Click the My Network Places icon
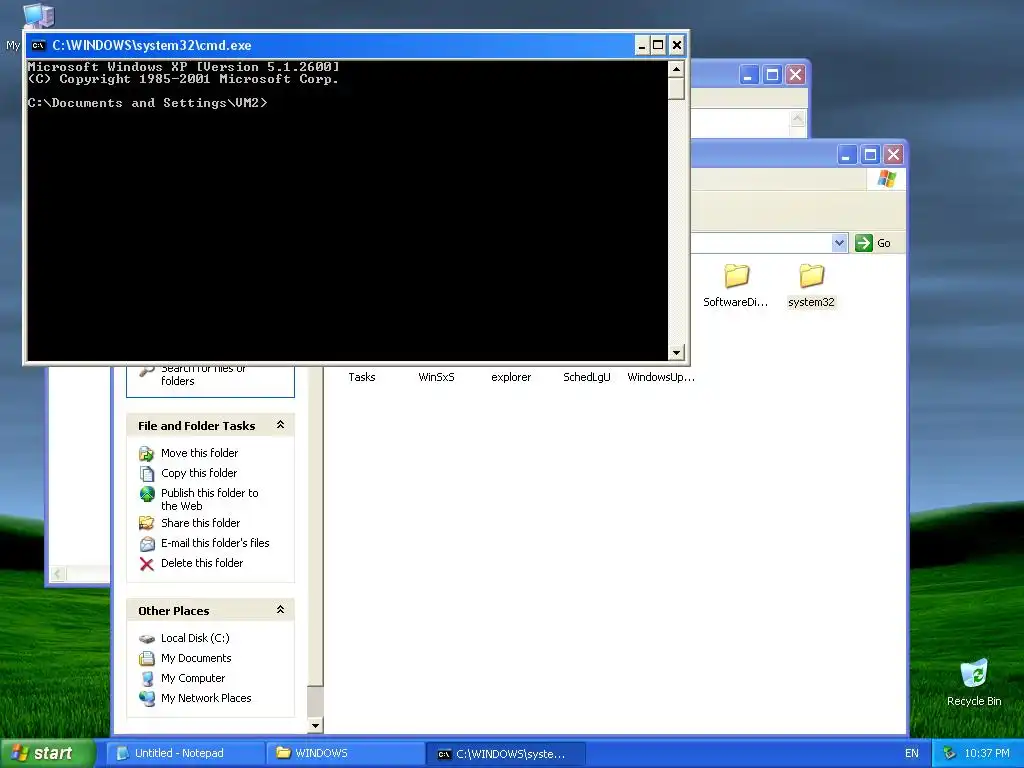 (x=147, y=699)
